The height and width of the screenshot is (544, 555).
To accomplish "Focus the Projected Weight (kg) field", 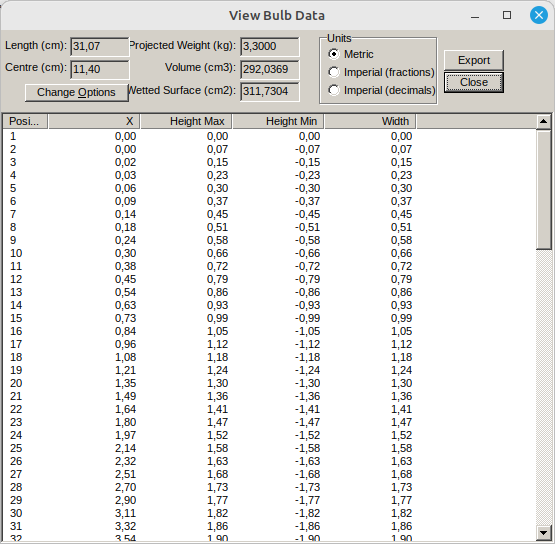I will (x=270, y=47).
